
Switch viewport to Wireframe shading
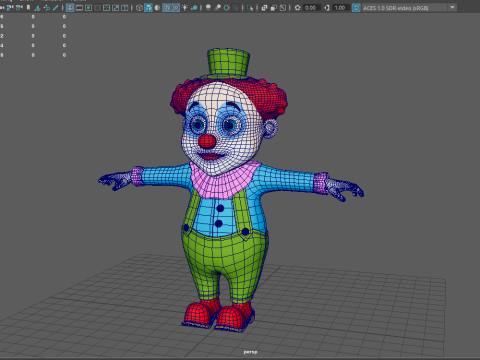(139, 8)
